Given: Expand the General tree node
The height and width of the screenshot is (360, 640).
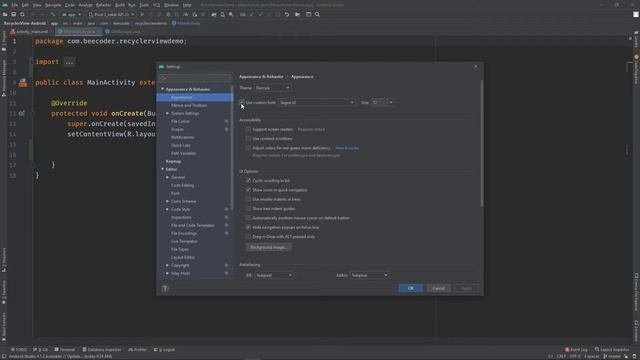Looking at the screenshot, I should point(167,177).
